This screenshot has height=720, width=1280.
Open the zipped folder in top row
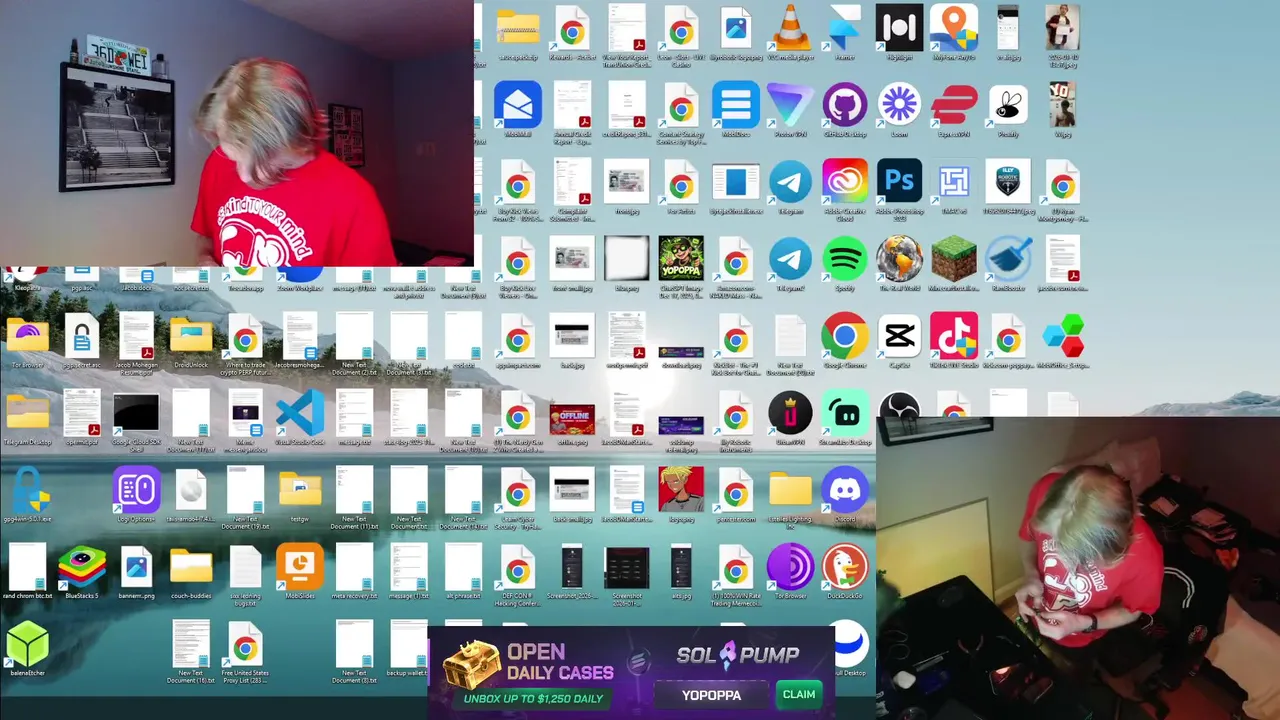(518, 27)
